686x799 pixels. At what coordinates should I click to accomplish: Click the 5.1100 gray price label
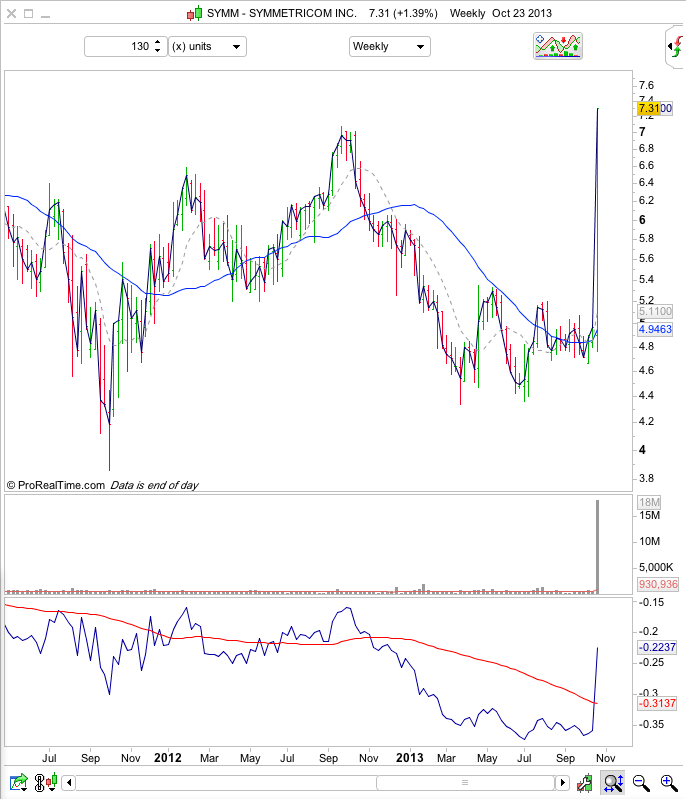click(x=655, y=311)
